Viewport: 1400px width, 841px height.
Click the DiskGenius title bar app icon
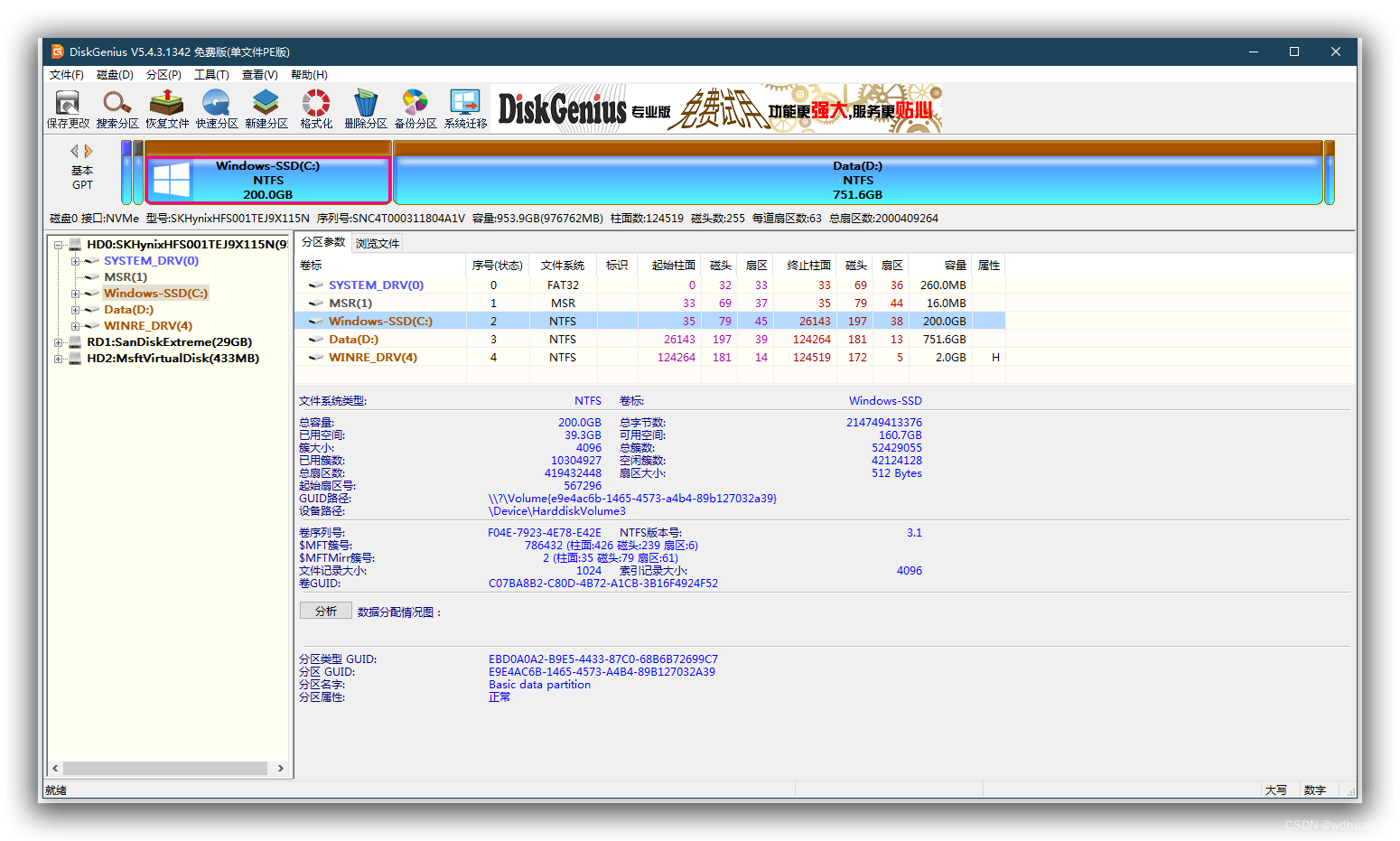click(x=58, y=51)
